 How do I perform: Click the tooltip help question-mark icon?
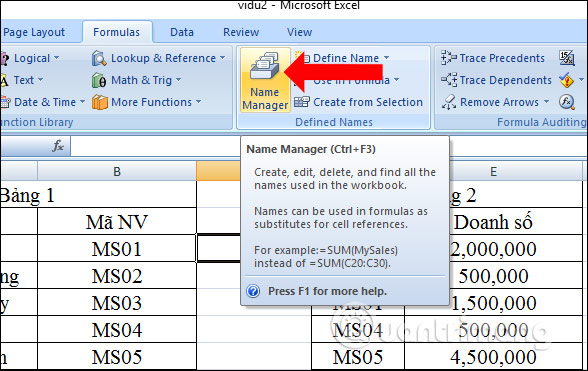254,291
